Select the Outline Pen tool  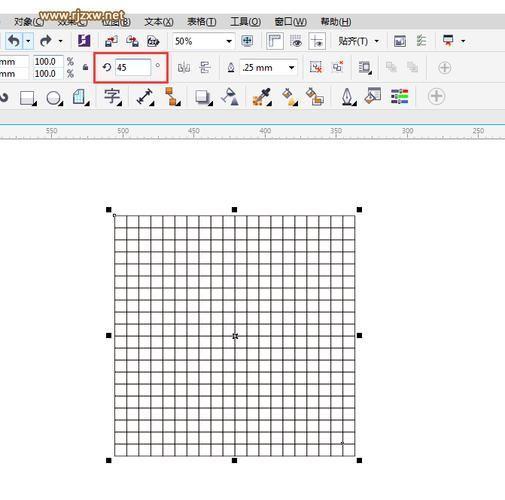click(348, 97)
